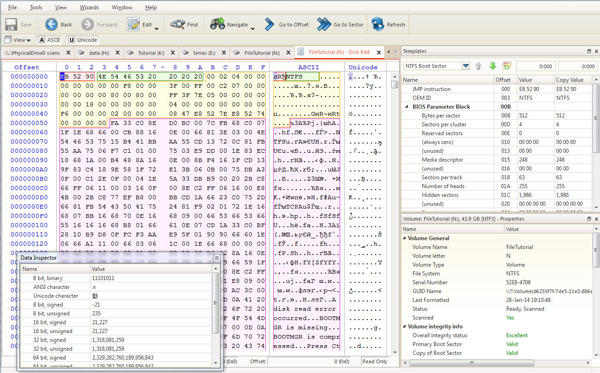
Task: Show earlier tabs with left arrow
Action: pos(388,52)
